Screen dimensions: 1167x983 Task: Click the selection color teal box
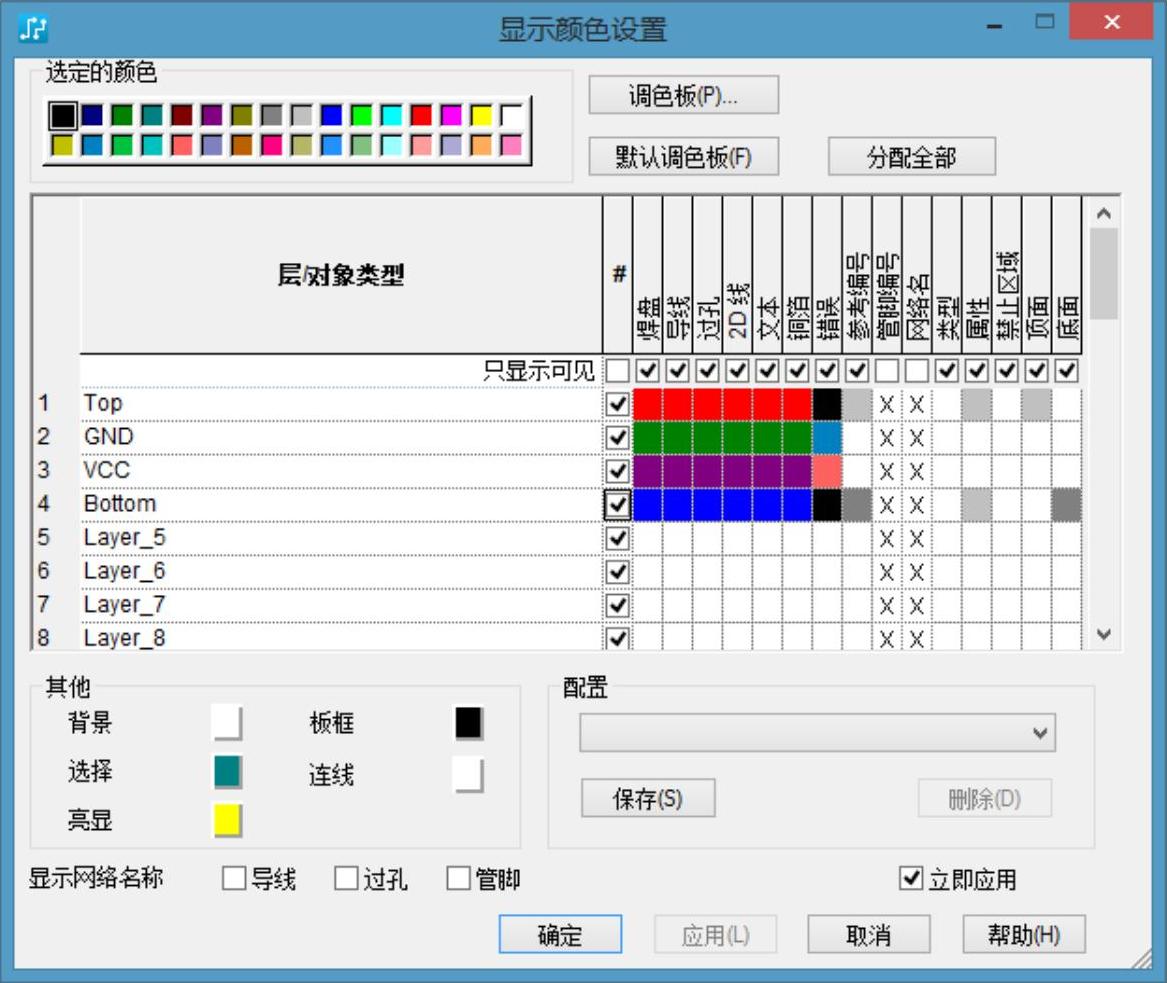click(228, 772)
